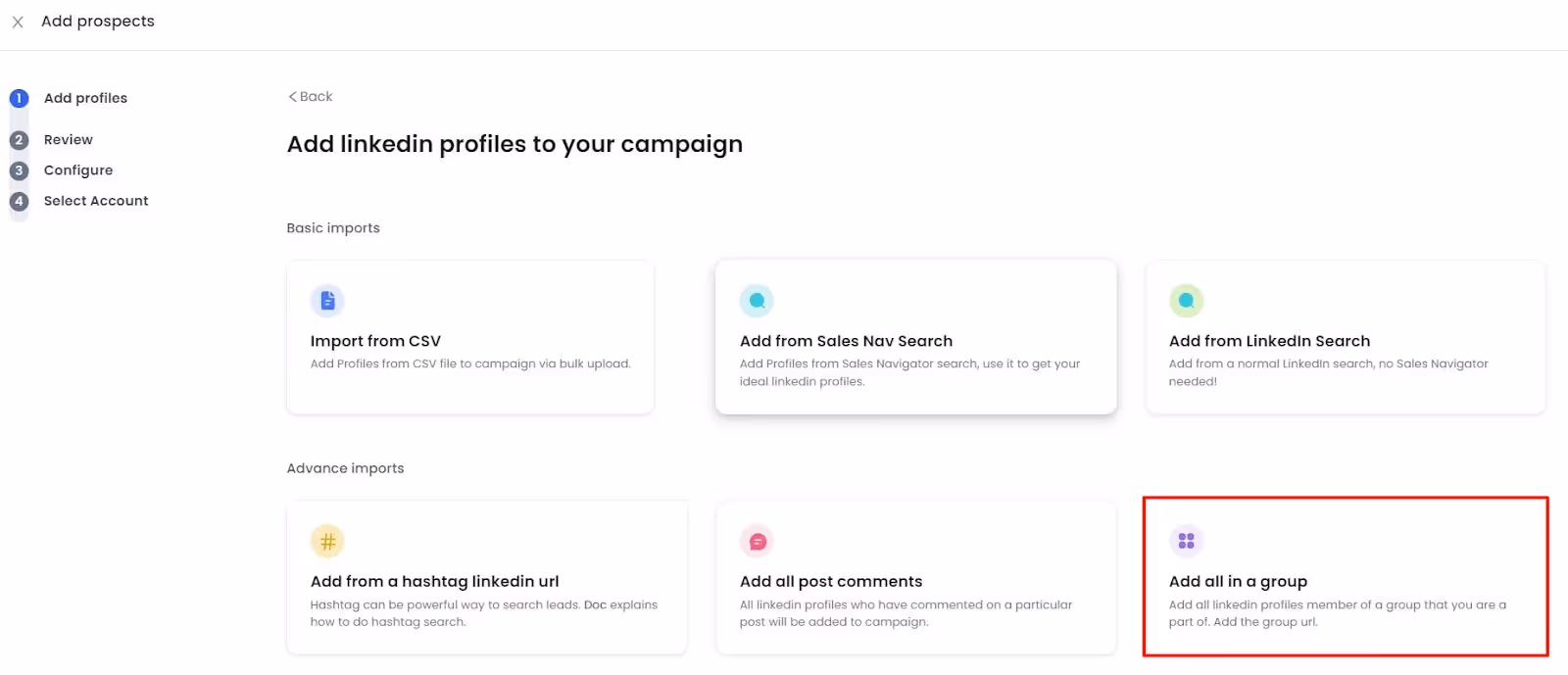Choose the Add all in a group option
This screenshot has height=675, width=1568.
pos(1345,577)
